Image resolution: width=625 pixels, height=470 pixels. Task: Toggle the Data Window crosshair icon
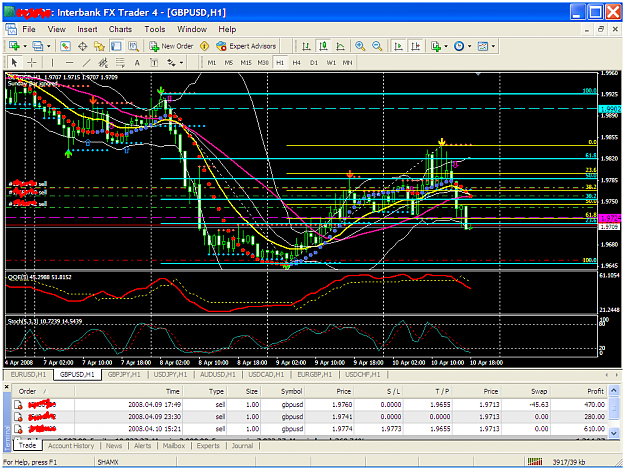coord(83,46)
